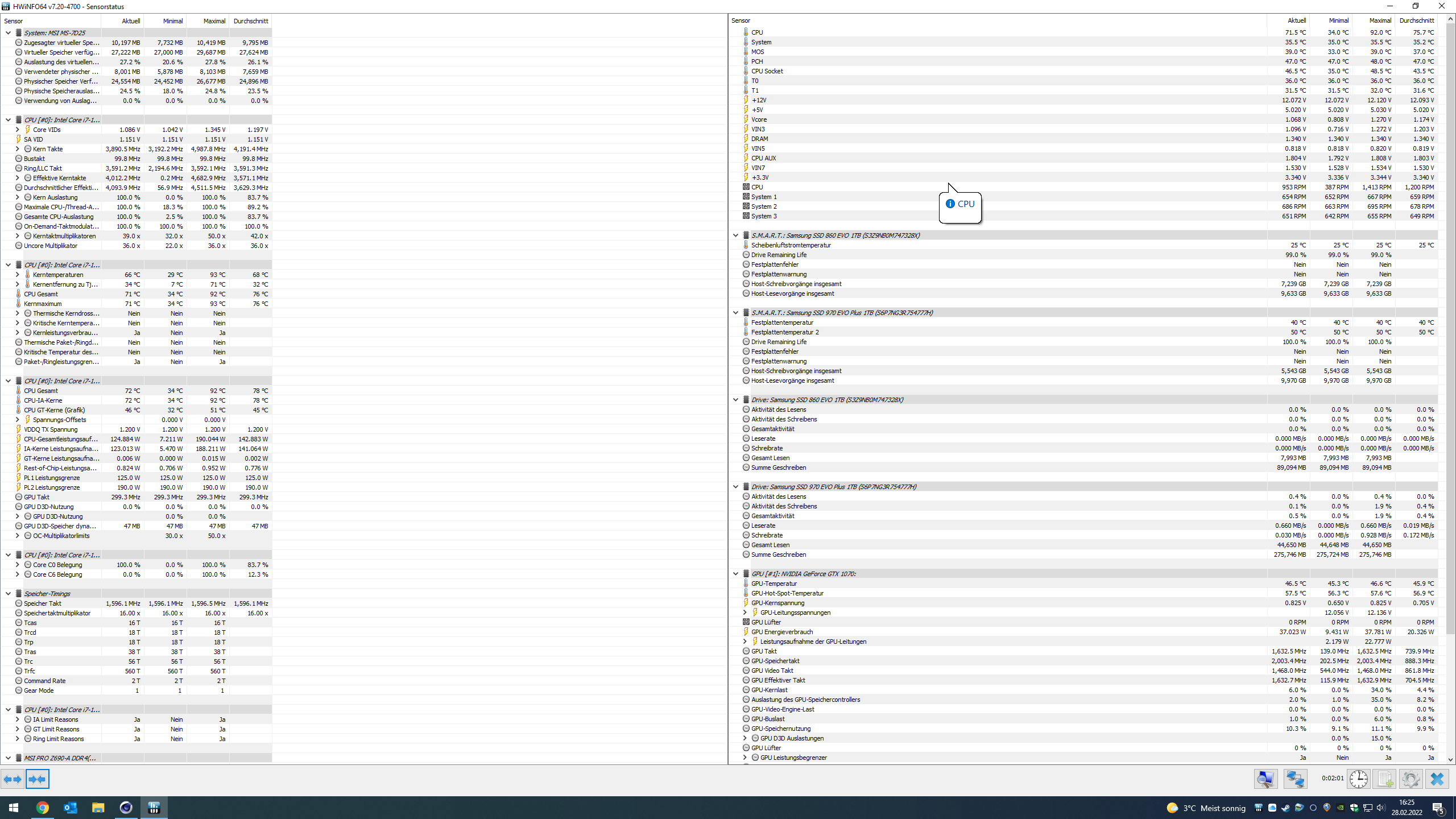This screenshot has height=819, width=1456.
Task: Expand the Core VIDs row
Action: pos(17,130)
